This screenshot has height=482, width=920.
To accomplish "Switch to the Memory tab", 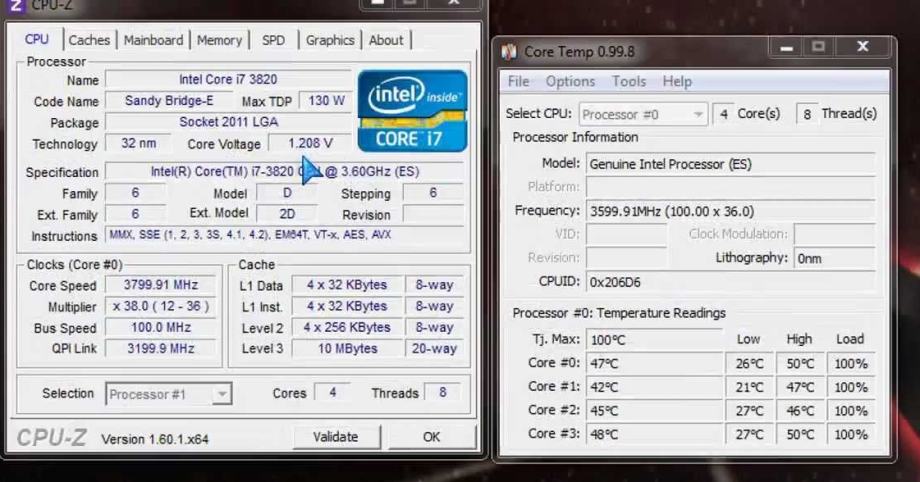I will [x=219, y=40].
